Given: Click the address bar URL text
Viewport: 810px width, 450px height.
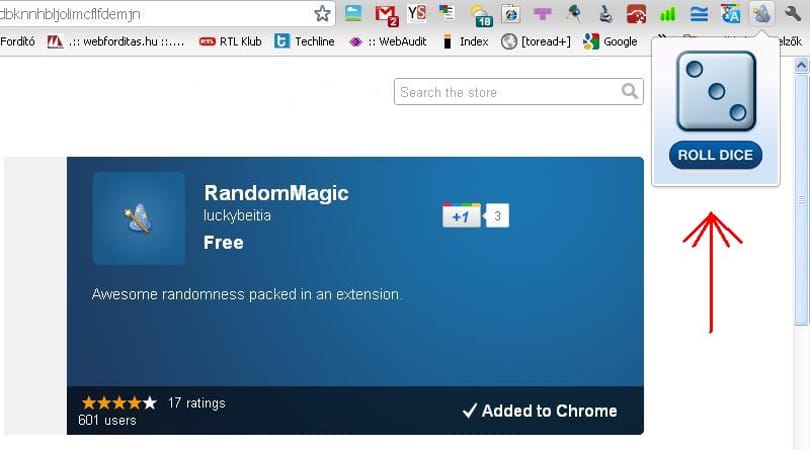Looking at the screenshot, I should coord(70,14).
